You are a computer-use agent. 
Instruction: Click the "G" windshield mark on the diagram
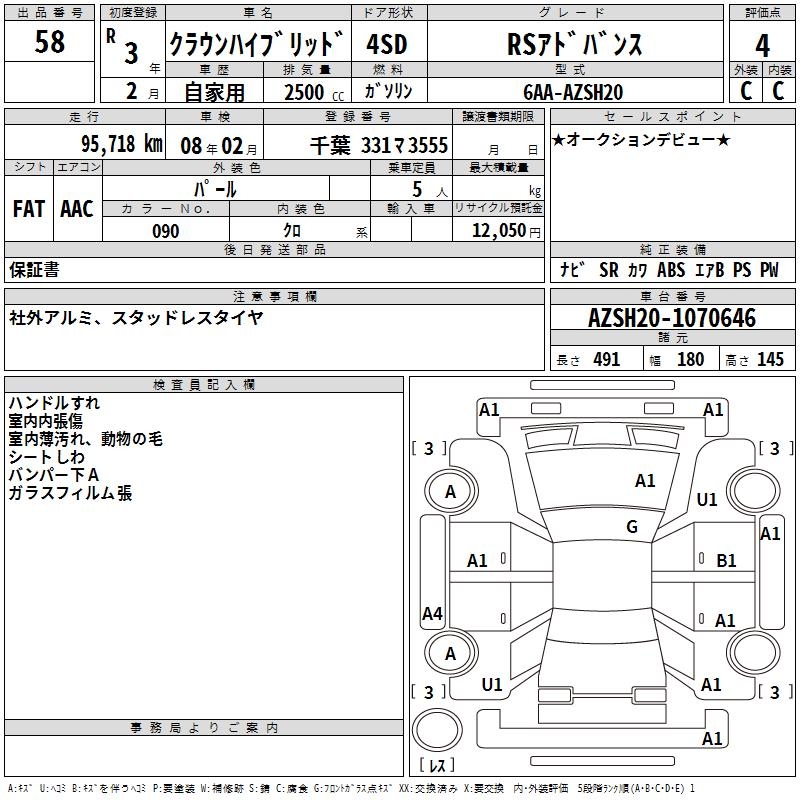click(x=632, y=526)
